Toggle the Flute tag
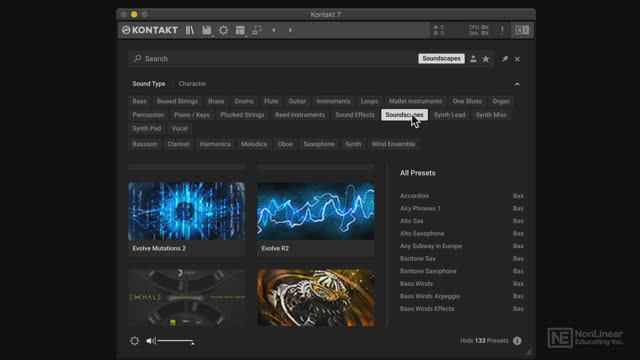This screenshot has height=360, width=640. (x=271, y=101)
